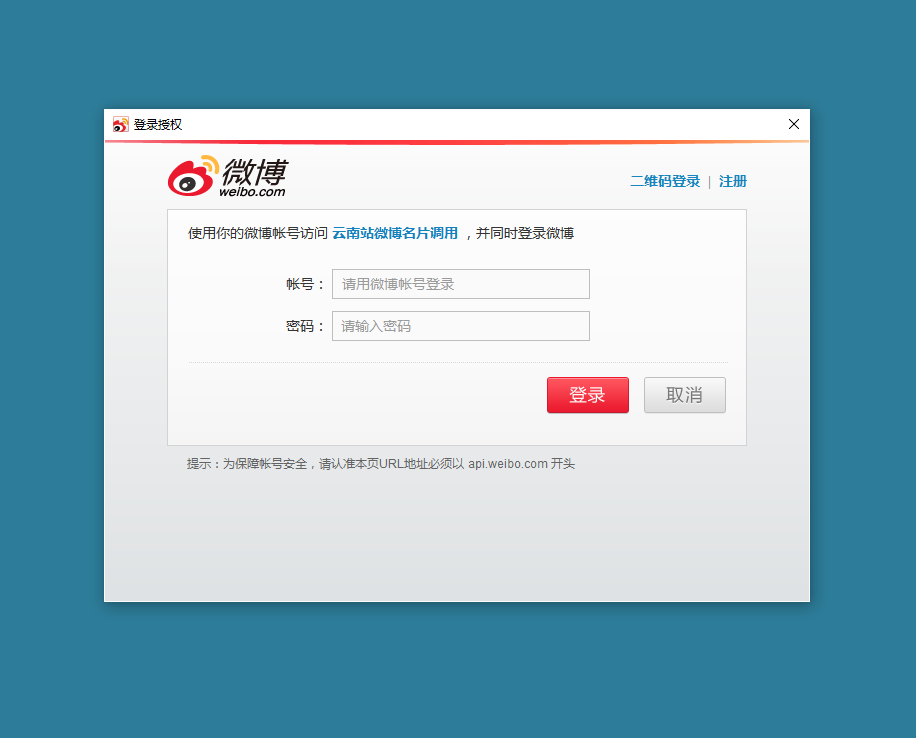Click the 并同时登录微博 text
916x738 pixels.
coord(525,233)
